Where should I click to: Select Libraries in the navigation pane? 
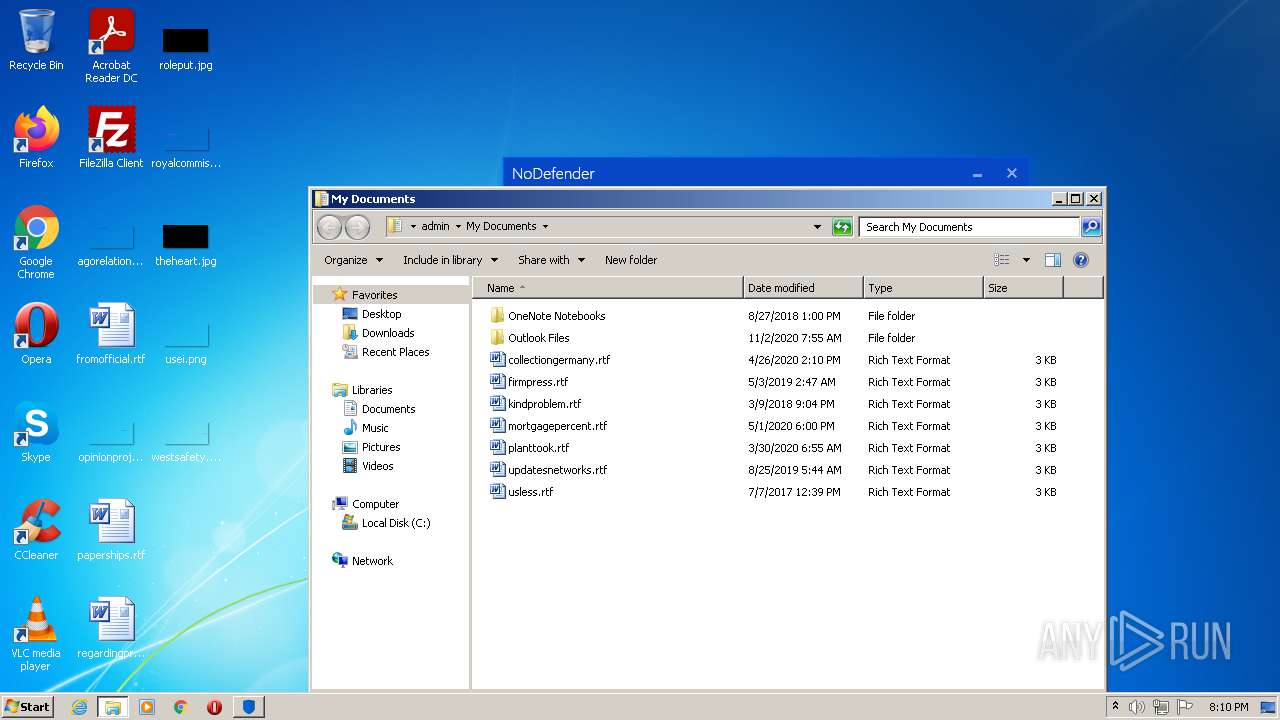click(x=372, y=390)
